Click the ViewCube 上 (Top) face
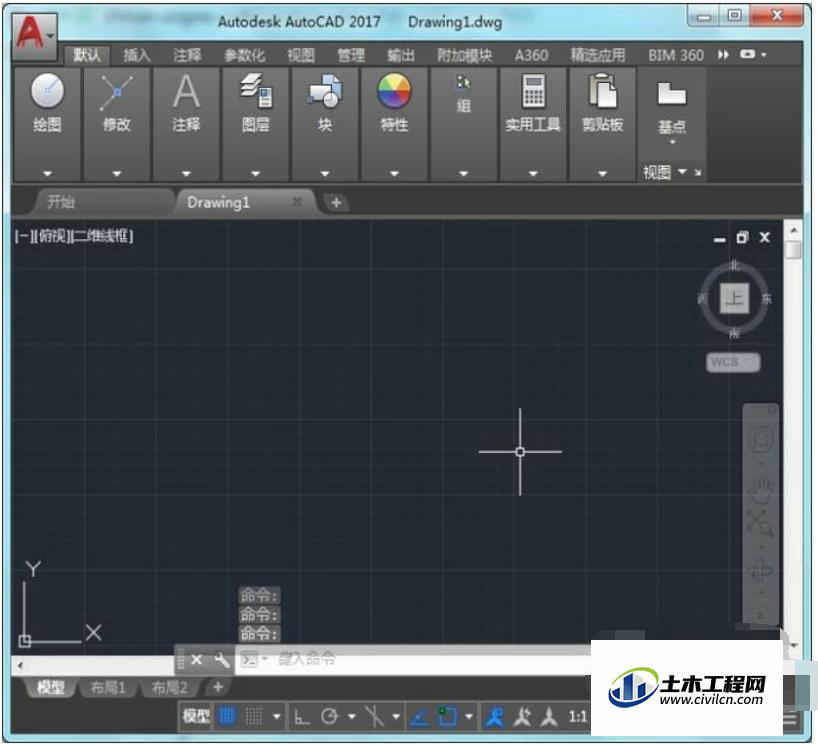Viewport: 818px width, 751px height. pos(735,298)
